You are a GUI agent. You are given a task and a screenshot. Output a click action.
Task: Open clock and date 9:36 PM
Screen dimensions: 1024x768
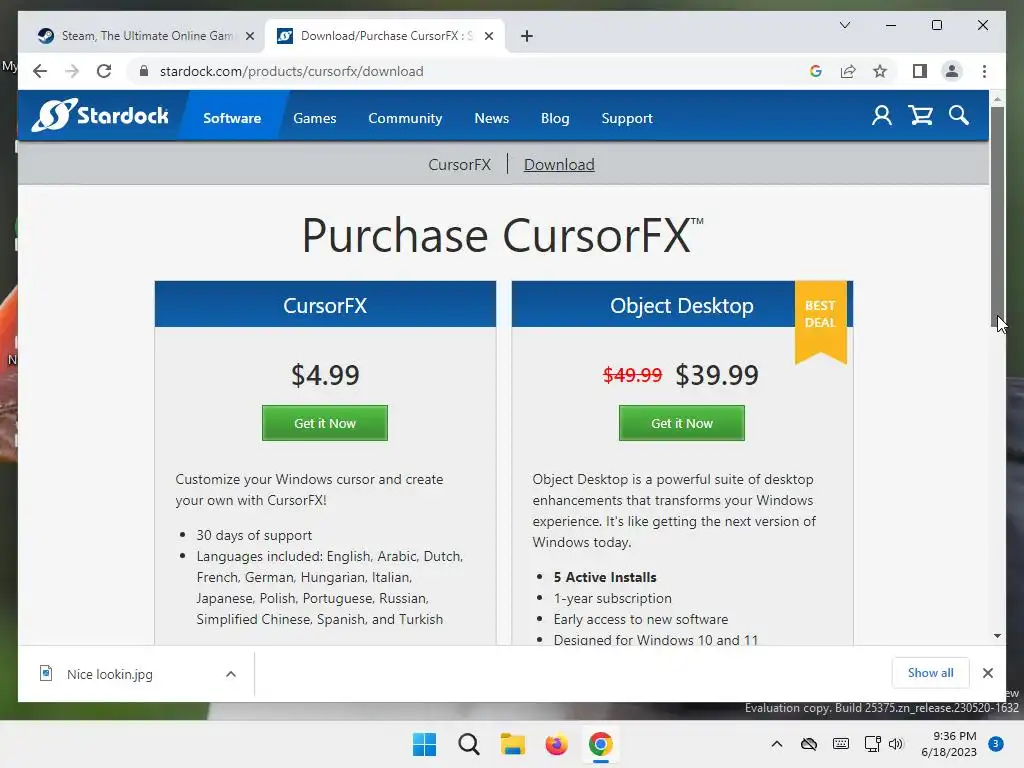(949, 744)
